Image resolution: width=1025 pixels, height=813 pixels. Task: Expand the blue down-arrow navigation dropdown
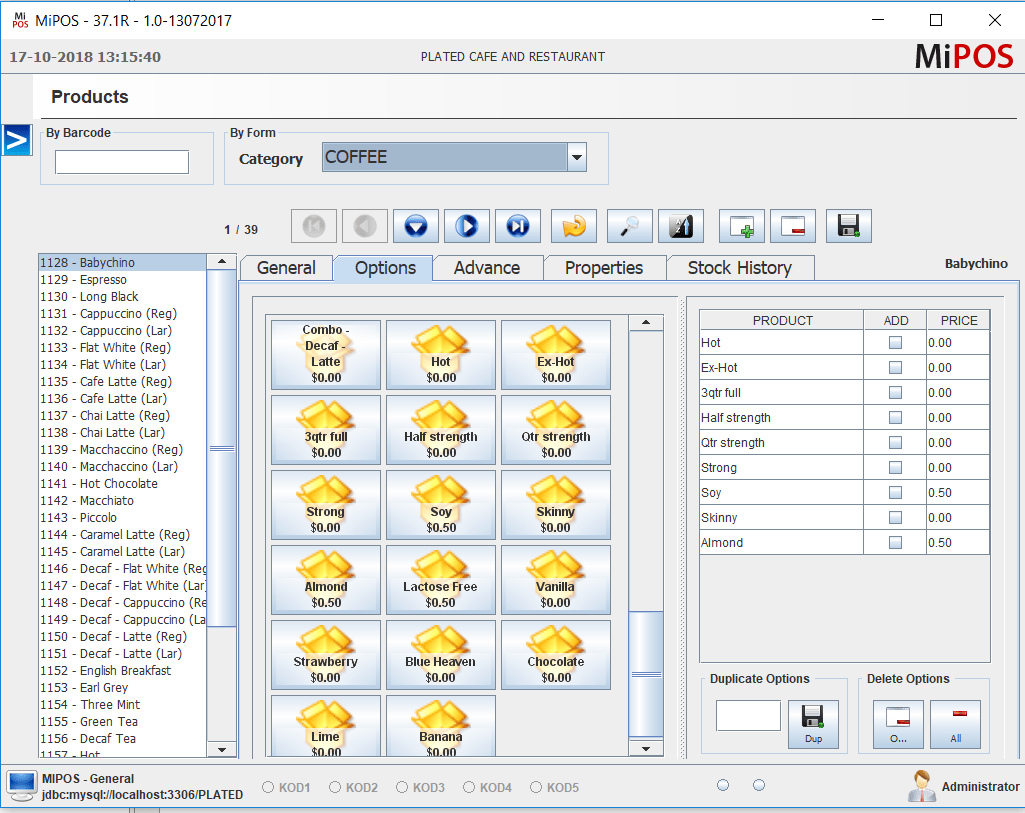(x=416, y=226)
